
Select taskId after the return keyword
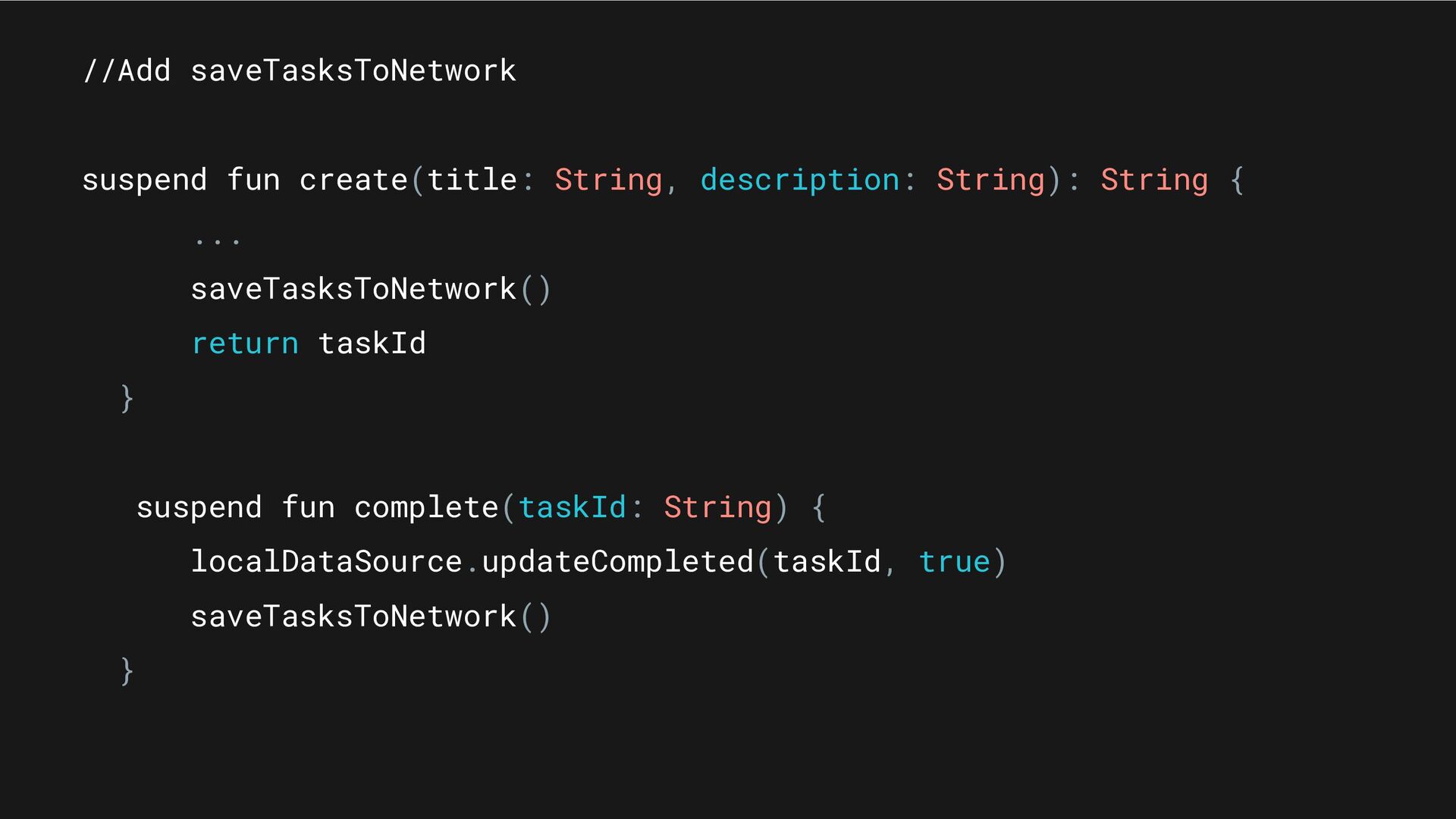coord(372,343)
